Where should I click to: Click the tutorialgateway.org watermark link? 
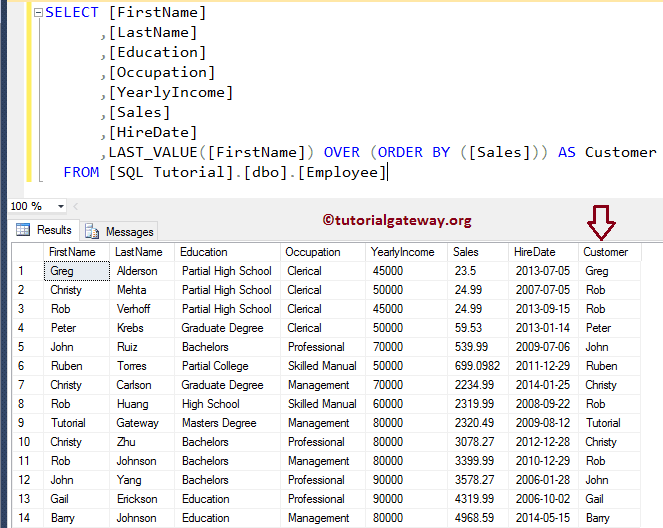coord(397,220)
